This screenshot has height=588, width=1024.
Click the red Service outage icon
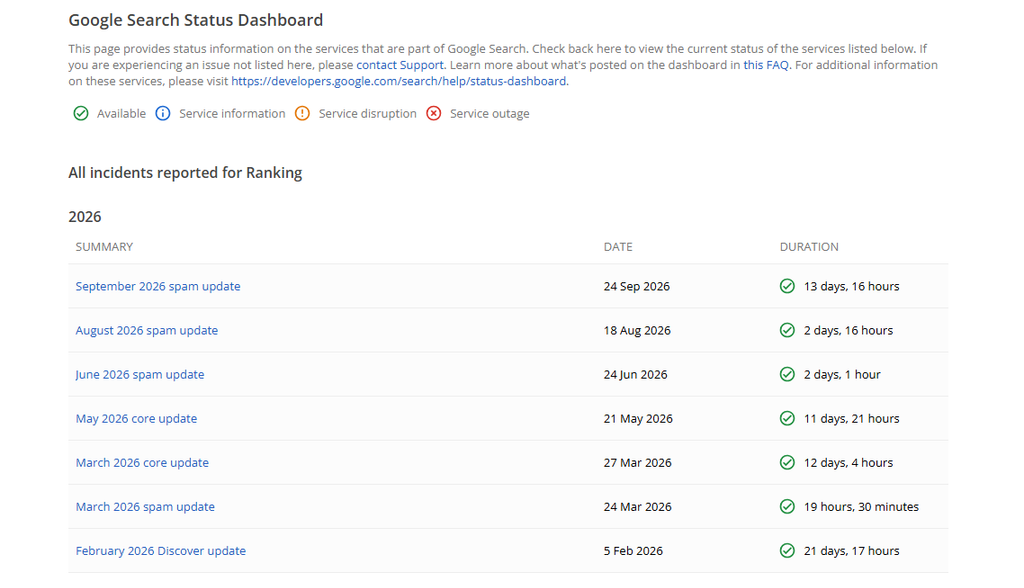point(434,114)
